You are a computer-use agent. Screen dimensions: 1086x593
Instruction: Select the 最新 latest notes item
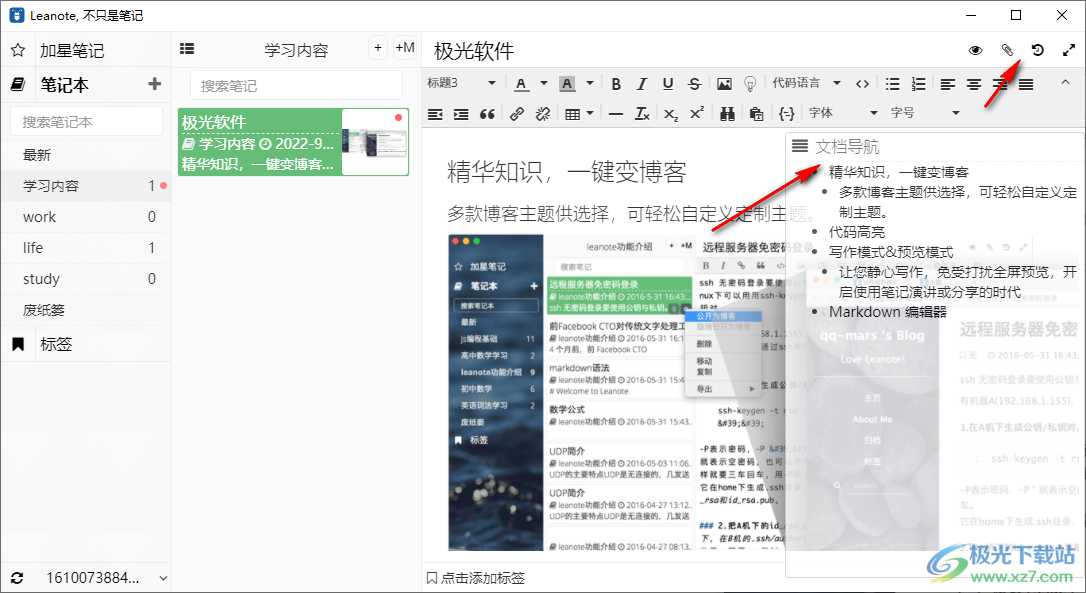(x=86, y=155)
